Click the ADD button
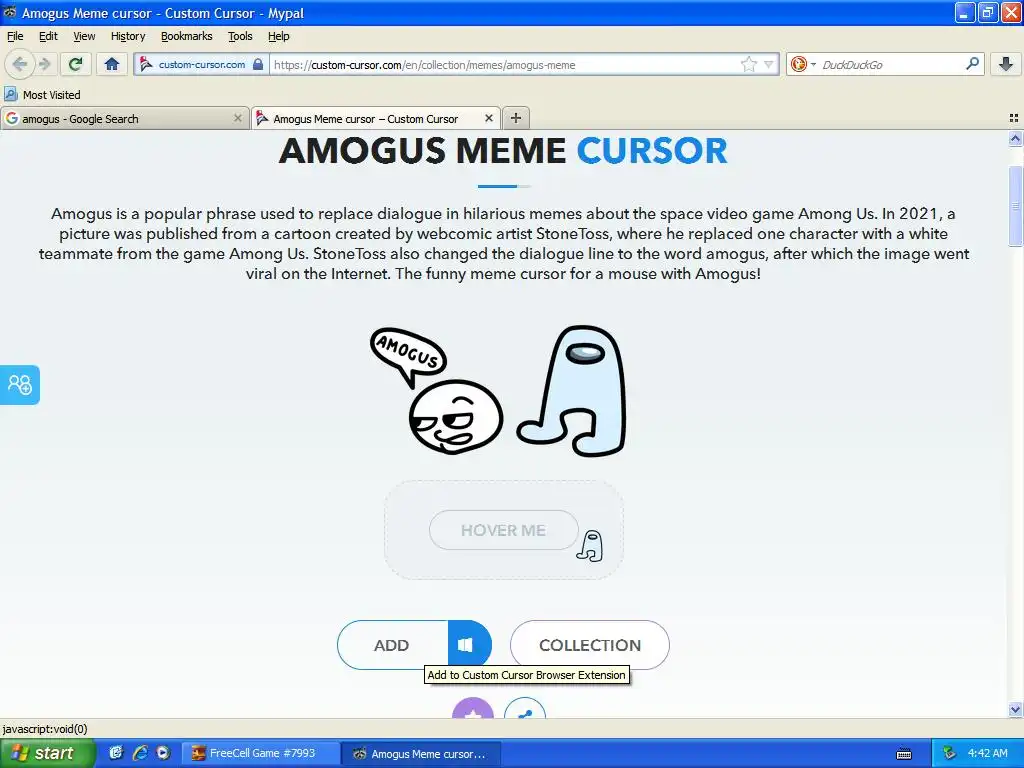Image resolution: width=1024 pixels, height=768 pixels. (x=392, y=645)
